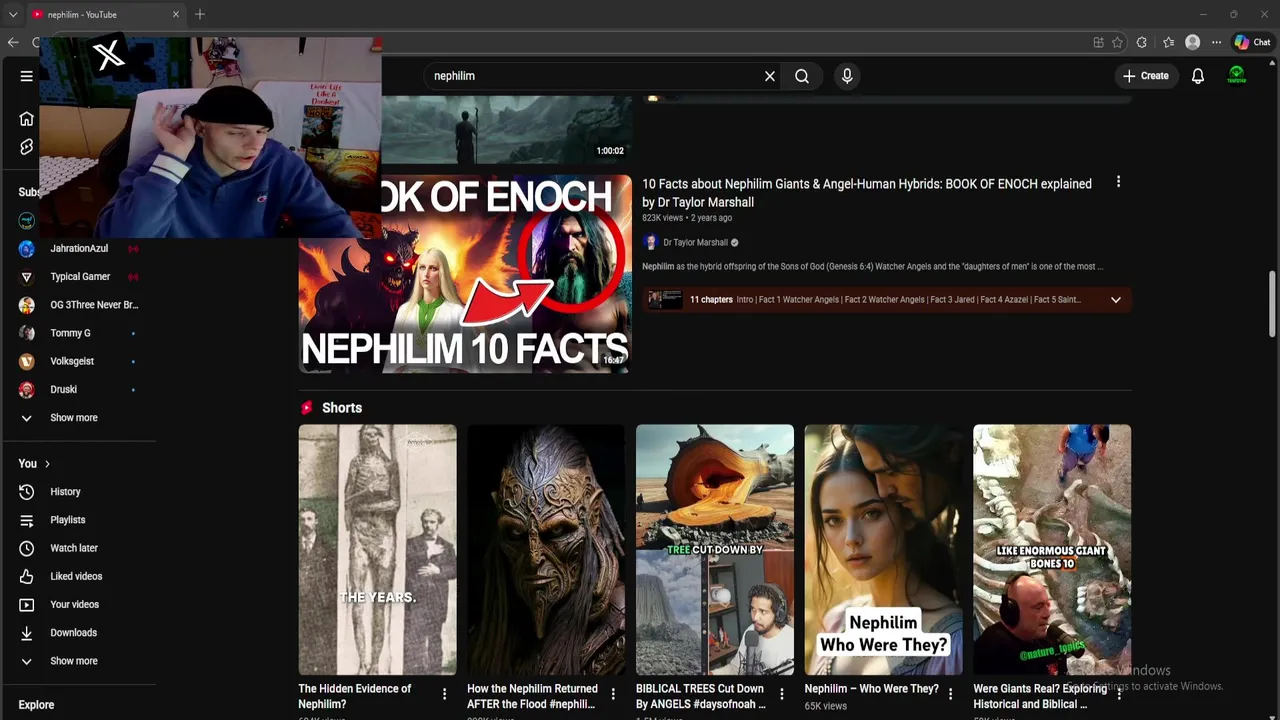Go back with browser arrow
The image size is (1280, 720).
pos(13,42)
